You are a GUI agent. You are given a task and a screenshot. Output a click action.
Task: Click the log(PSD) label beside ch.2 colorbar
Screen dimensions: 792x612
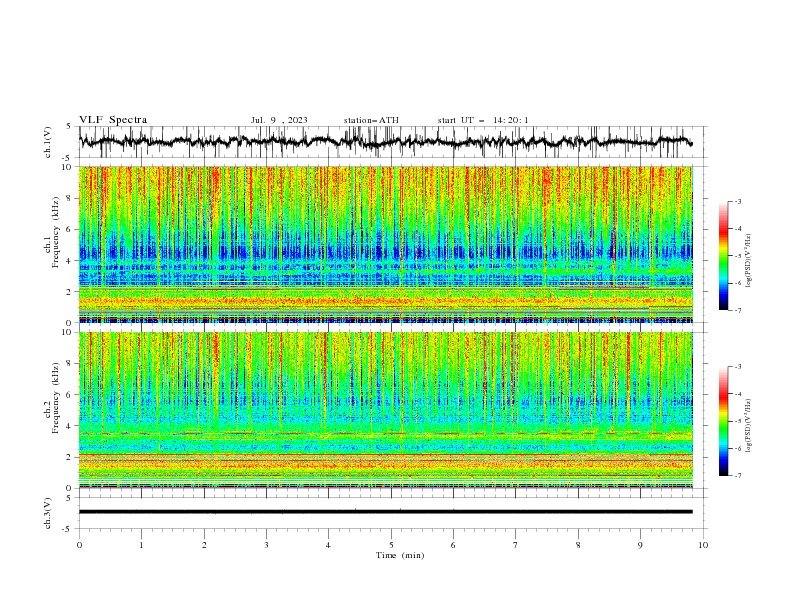pyautogui.click(x=748, y=426)
